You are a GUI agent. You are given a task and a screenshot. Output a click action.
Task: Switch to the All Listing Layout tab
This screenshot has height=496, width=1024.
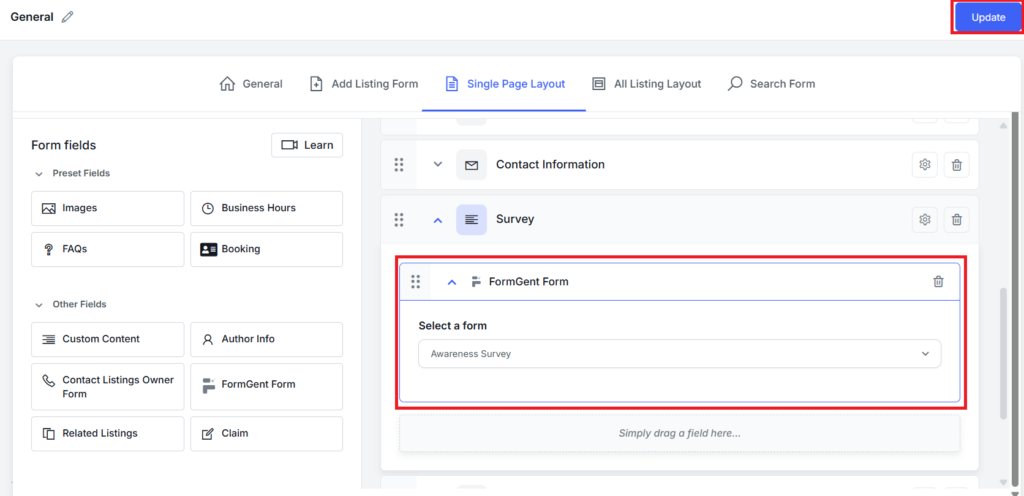(x=646, y=84)
